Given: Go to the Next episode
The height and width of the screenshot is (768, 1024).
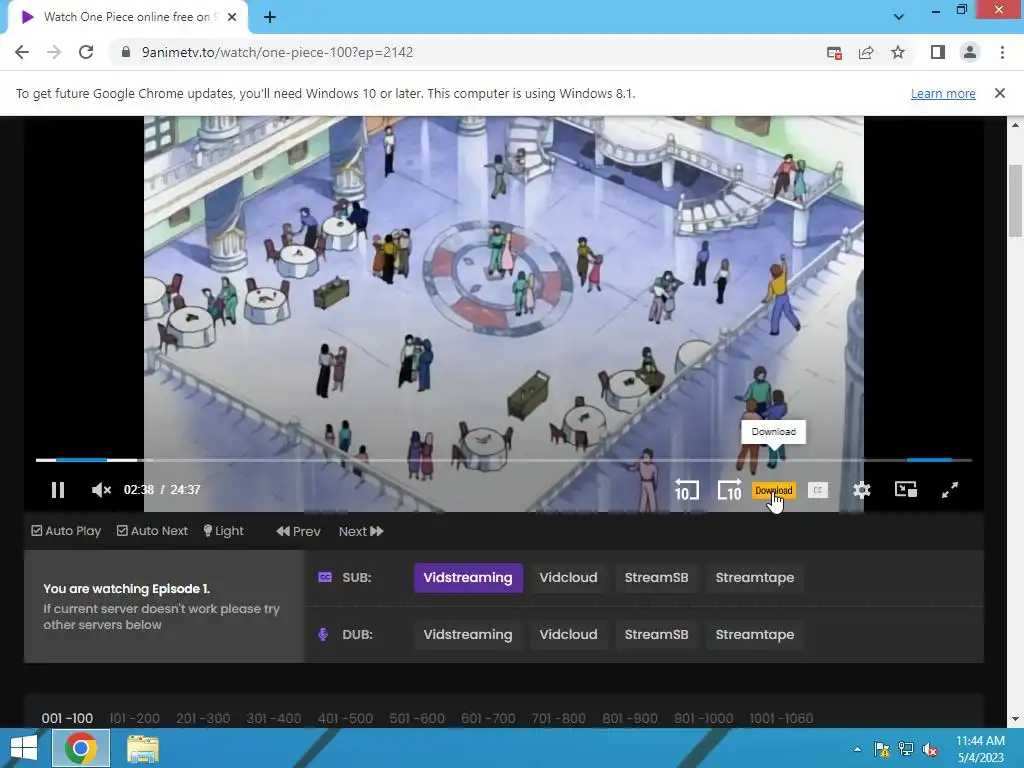Looking at the screenshot, I should point(361,532).
